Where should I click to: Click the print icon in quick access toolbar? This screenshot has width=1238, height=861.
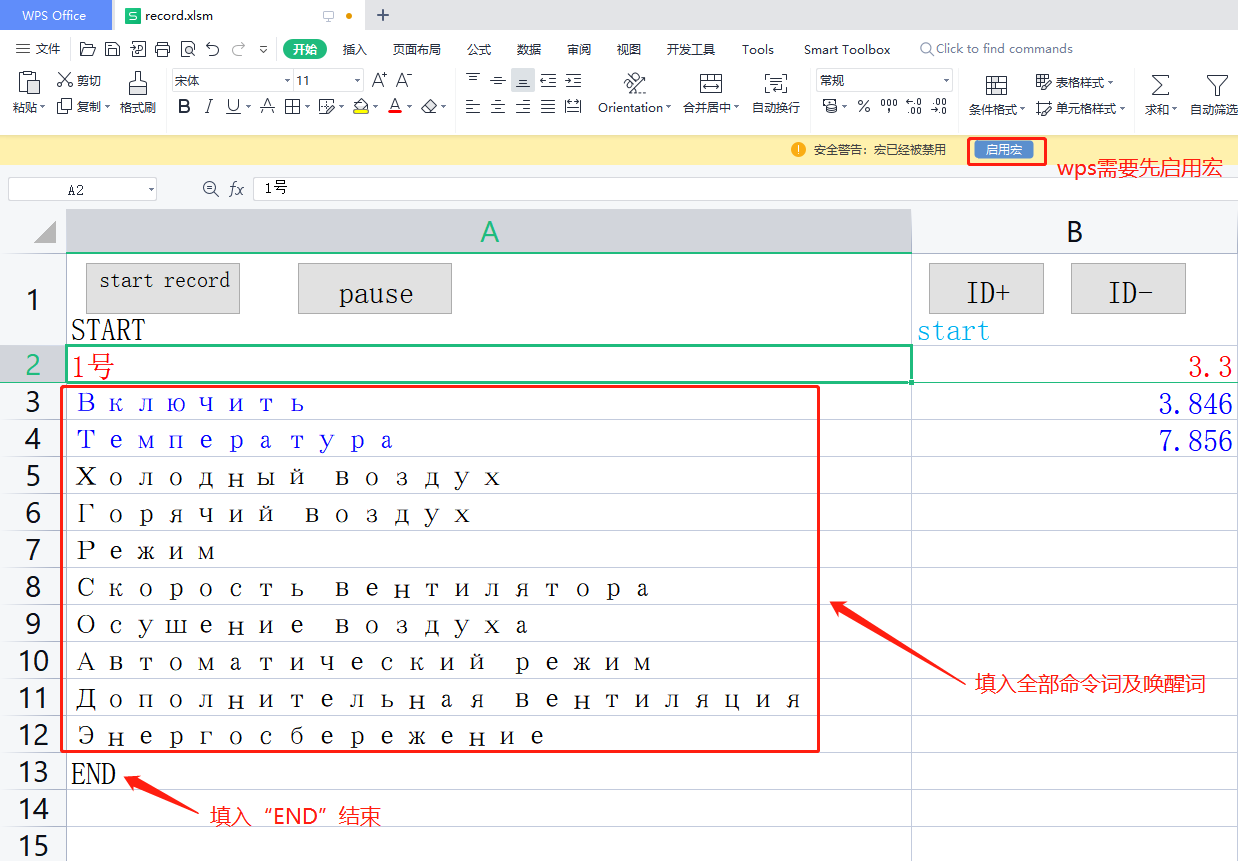162,49
